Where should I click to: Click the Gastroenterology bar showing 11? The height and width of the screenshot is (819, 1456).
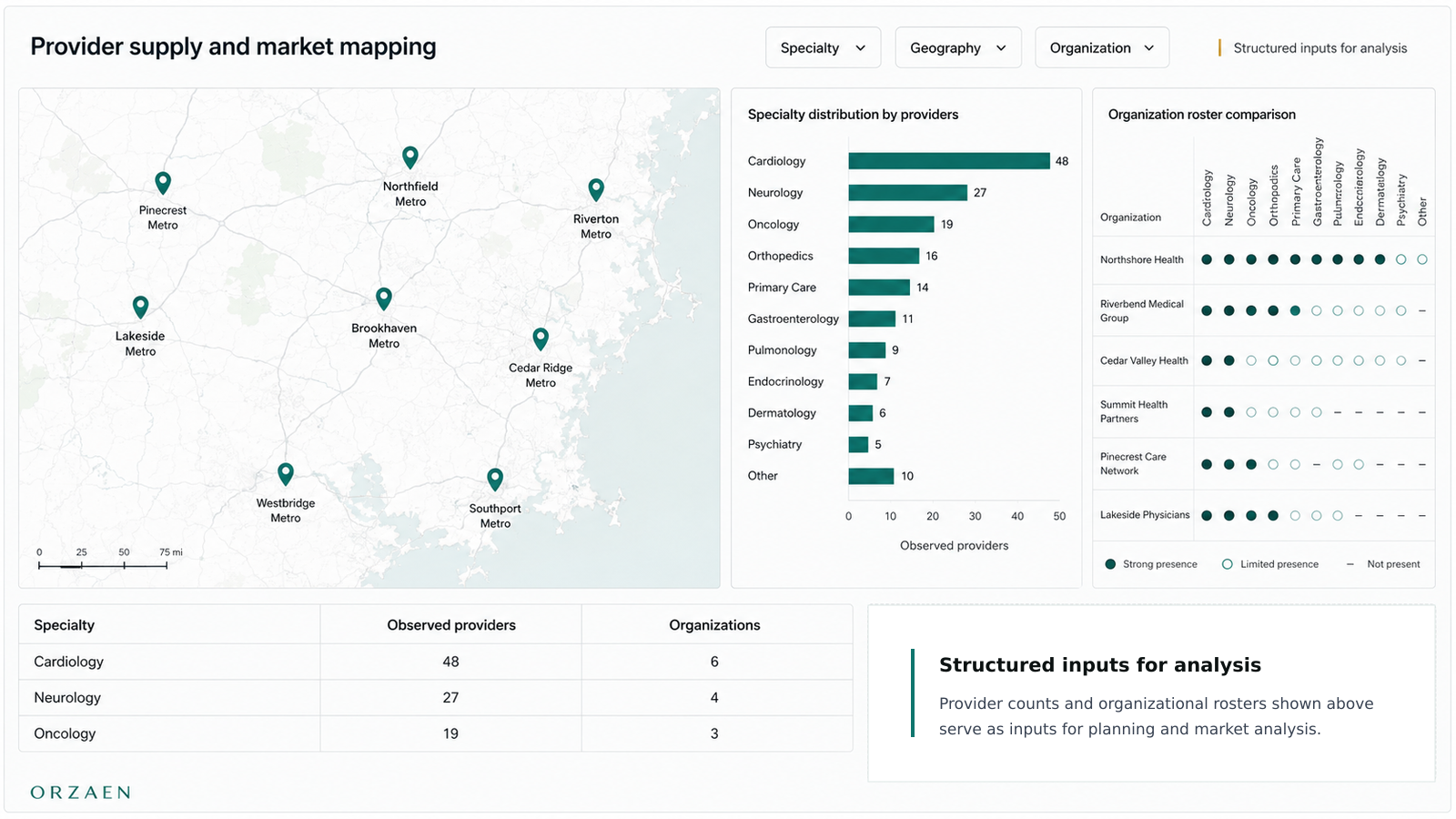pyautogui.click(x=872, y=318)
